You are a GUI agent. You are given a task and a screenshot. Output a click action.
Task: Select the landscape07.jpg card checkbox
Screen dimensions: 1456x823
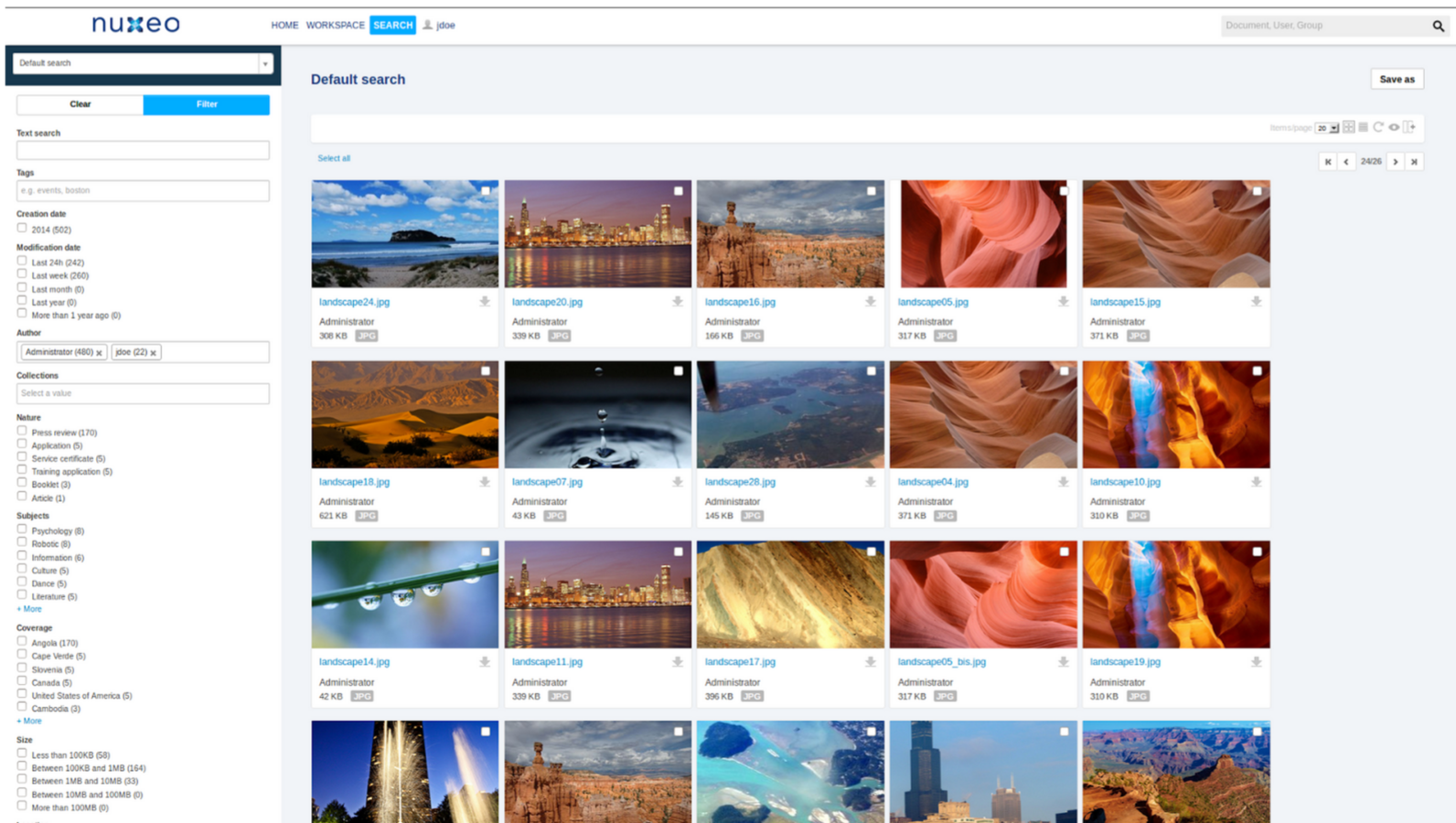(x=679, y=371)
